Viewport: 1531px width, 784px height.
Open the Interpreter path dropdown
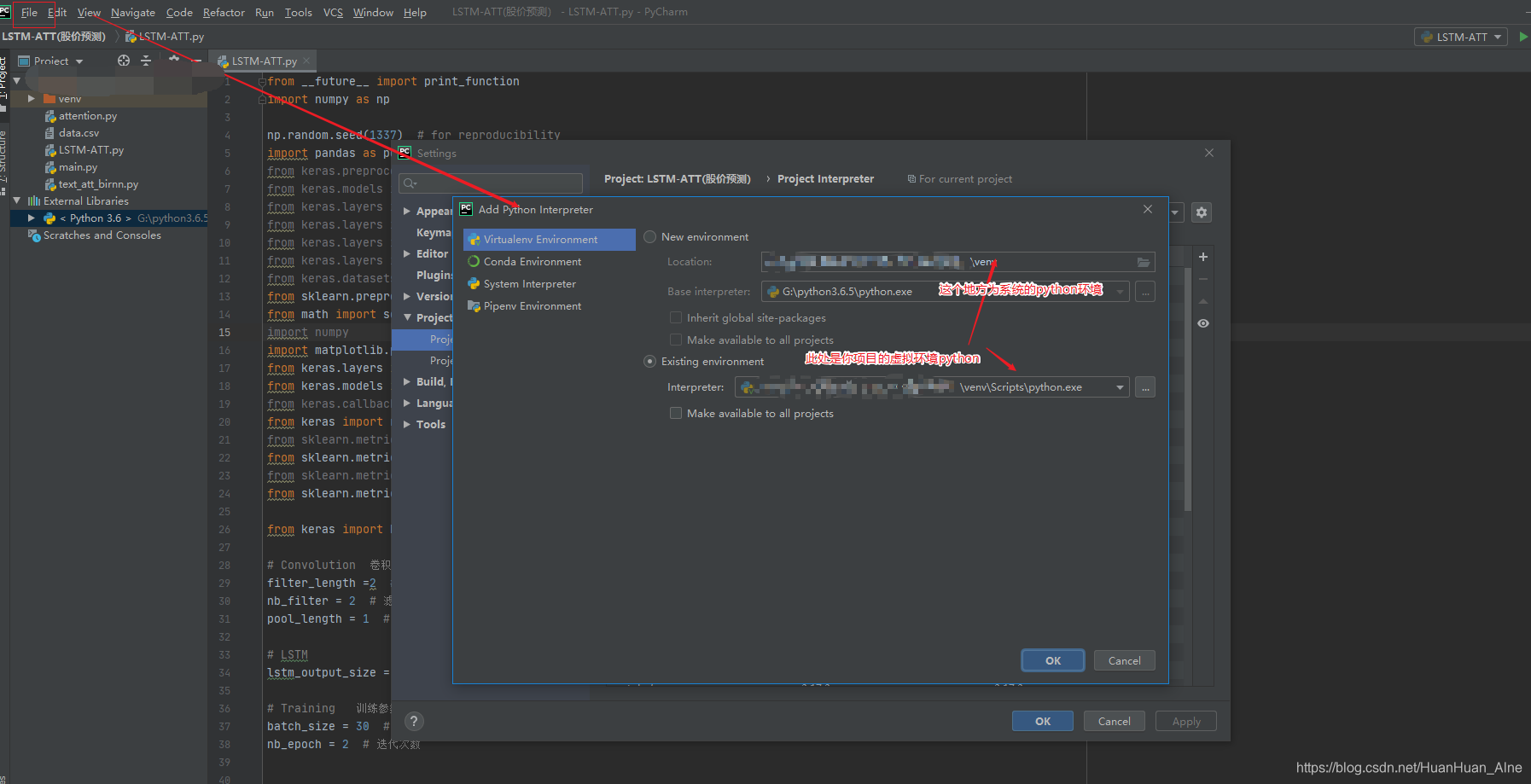click(1120, 387)
